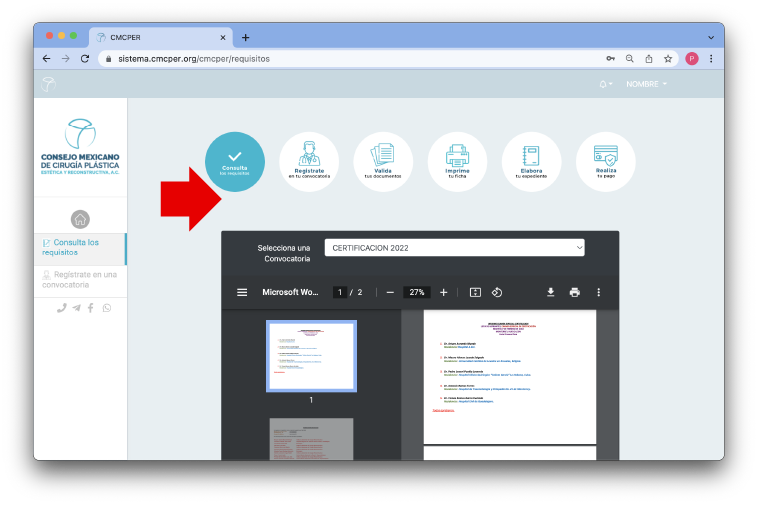Click the PDF page number field

(340, 292)
